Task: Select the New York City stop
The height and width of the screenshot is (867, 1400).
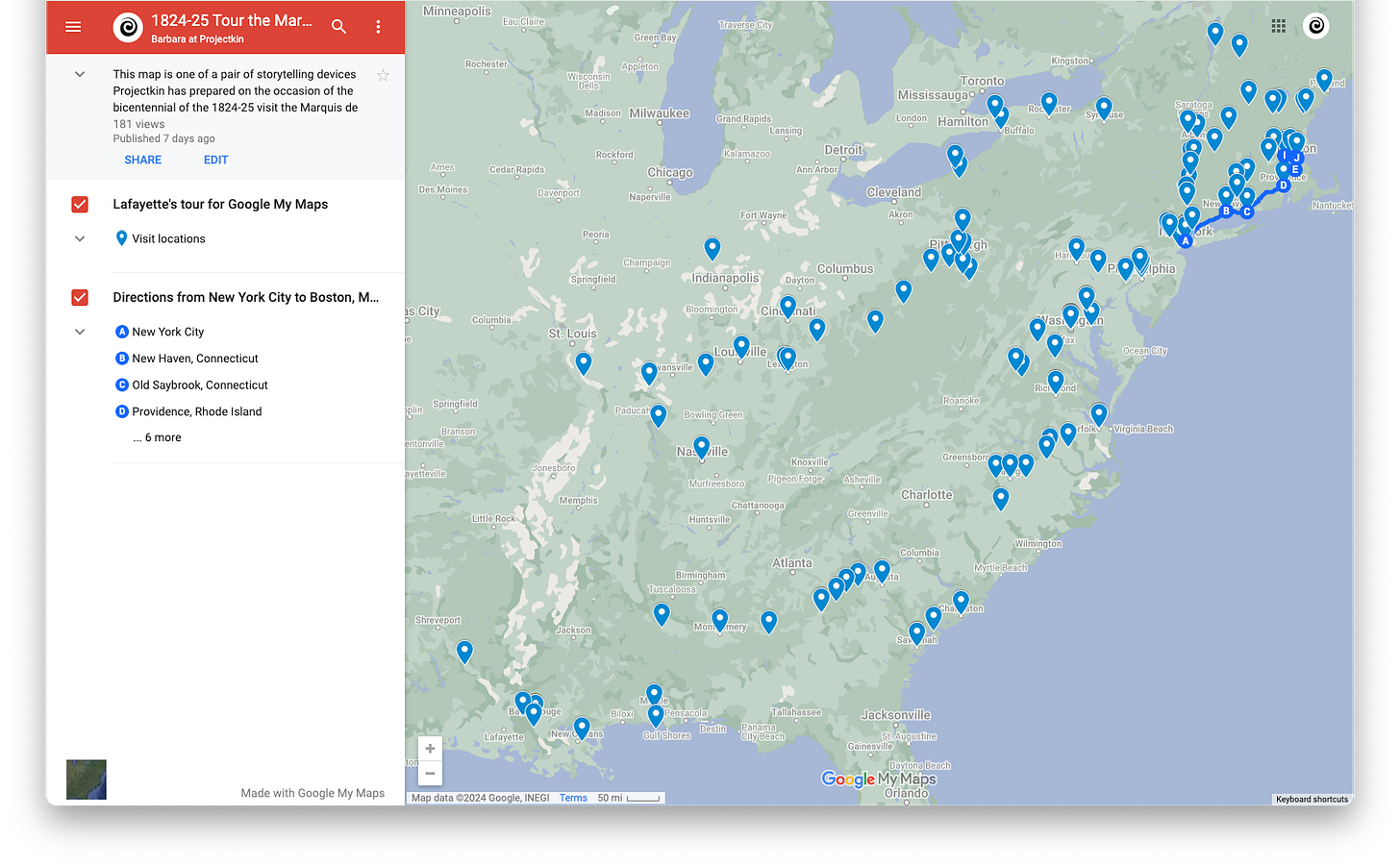Action: coord(168,332)
